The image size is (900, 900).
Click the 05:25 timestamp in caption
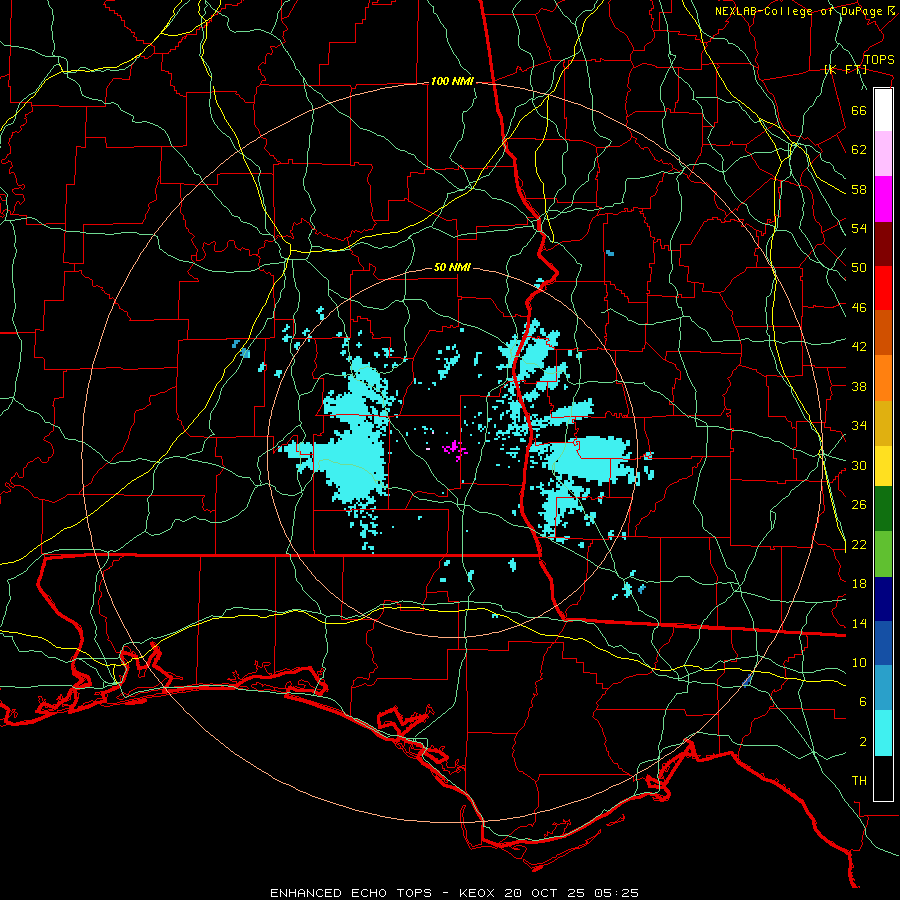tap(618, 893)
